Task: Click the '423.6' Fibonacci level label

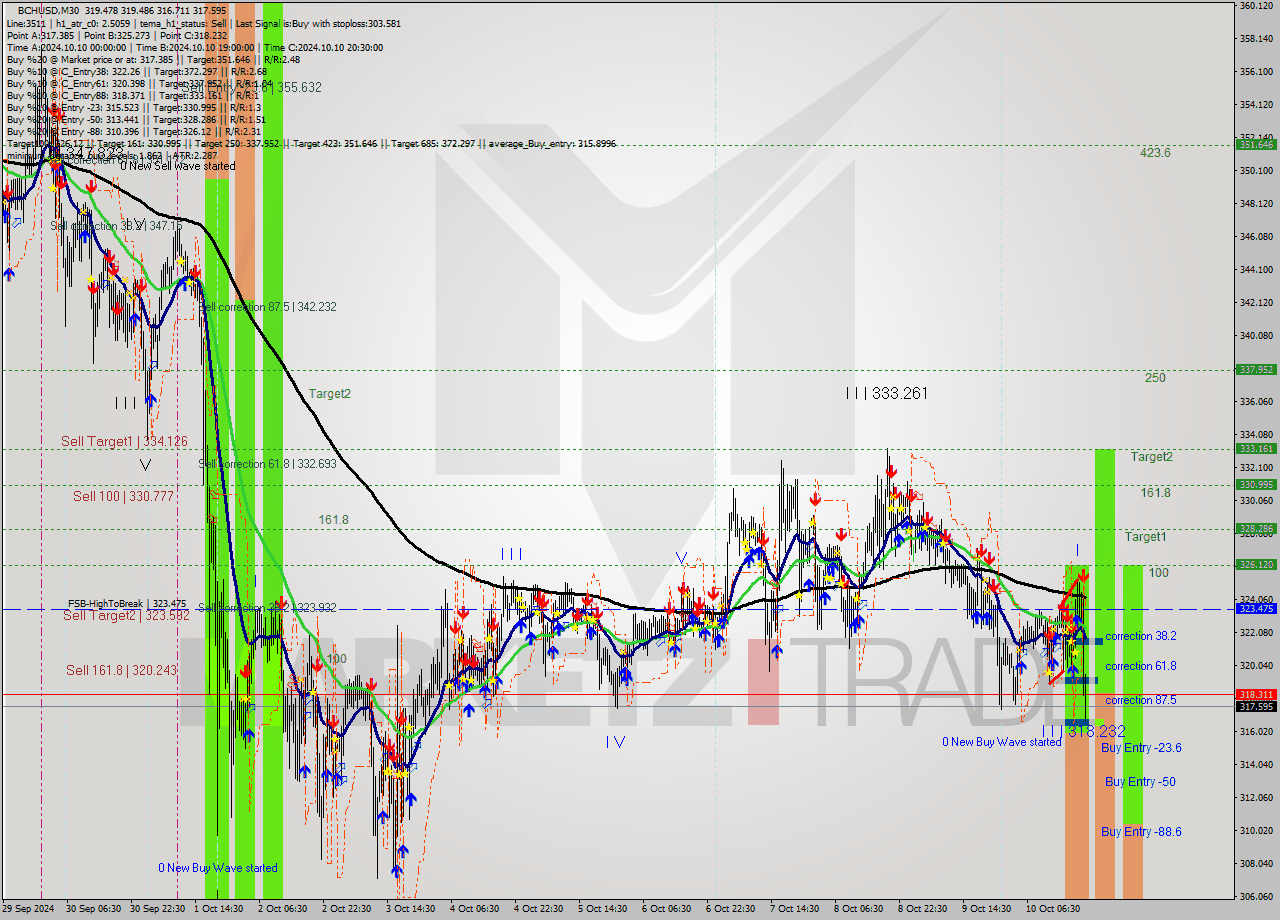Action: (1154, 153)
